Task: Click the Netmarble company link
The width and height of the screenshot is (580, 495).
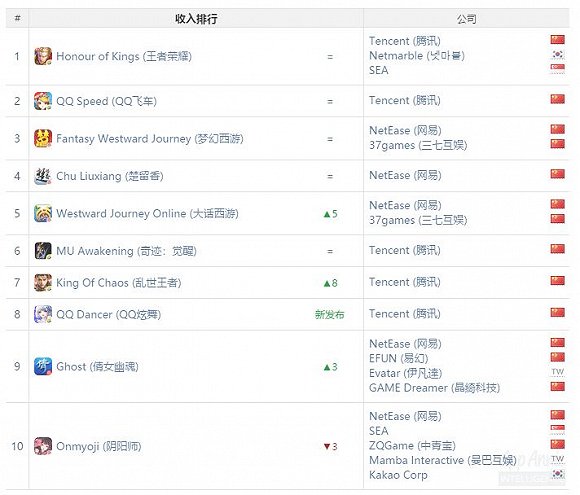Action: [x=417, y=55]
